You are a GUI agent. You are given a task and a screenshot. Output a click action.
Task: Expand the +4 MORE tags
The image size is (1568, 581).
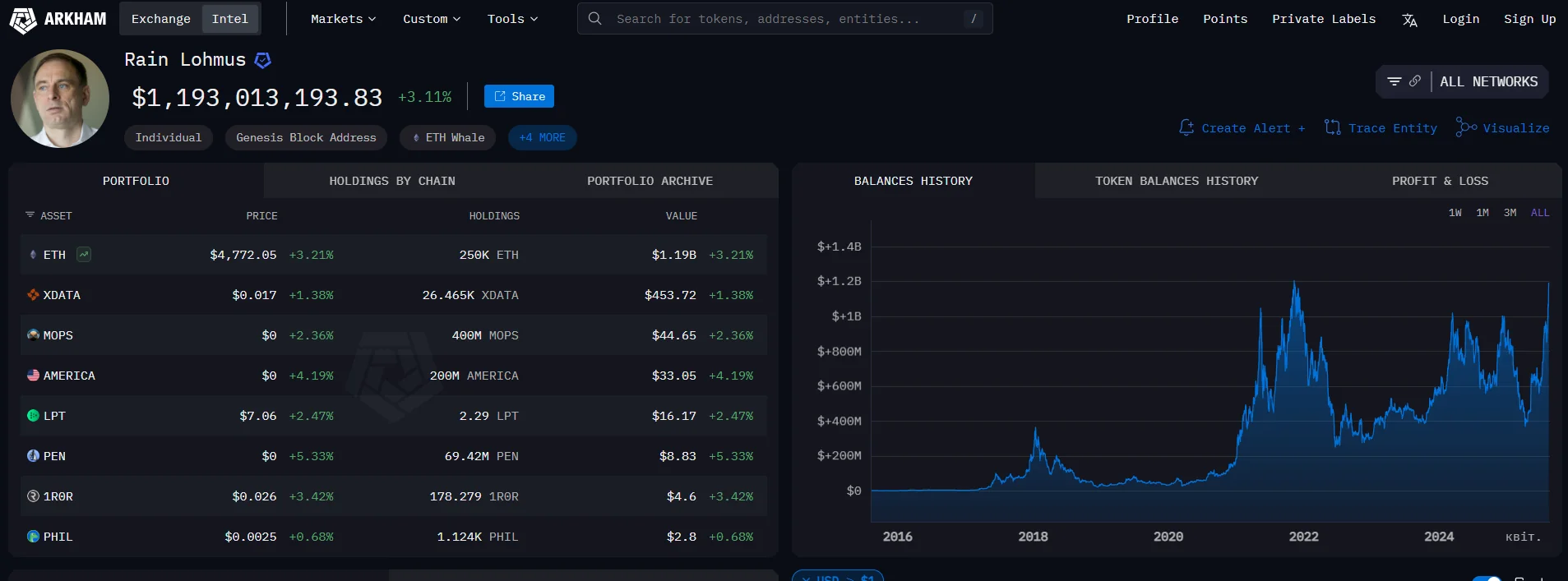coord(542,138)
